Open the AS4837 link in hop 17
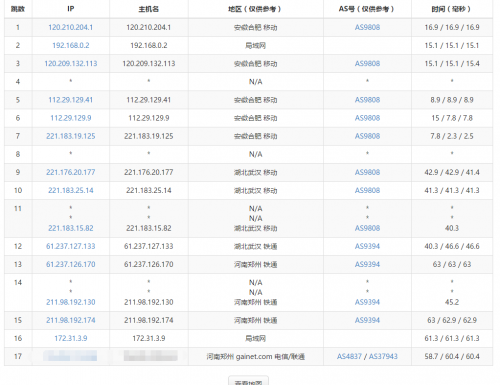Image resolution: width=500 pixels, height=385 pixels. tap(349, 356)
